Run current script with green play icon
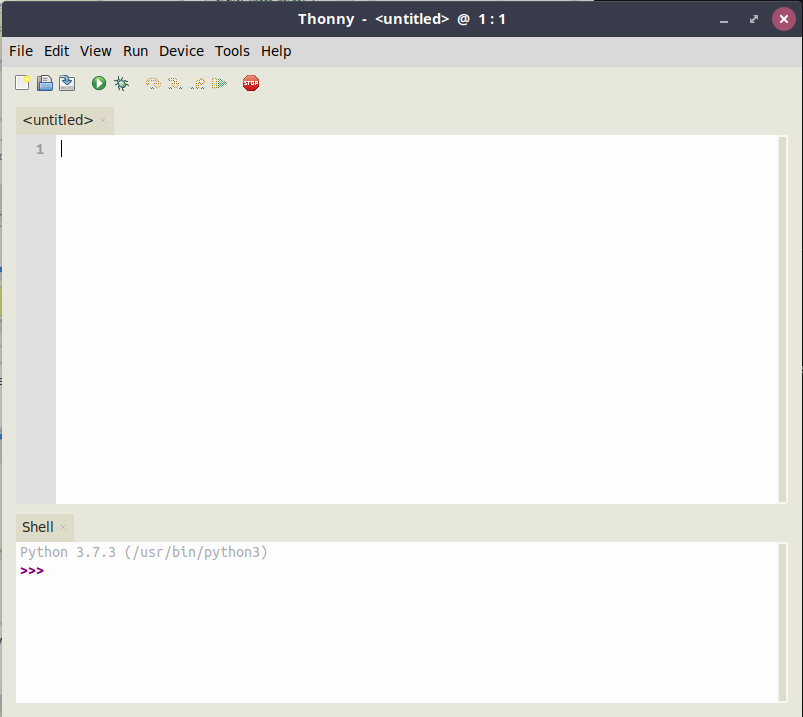This screenshot has width=803, height=717. (99, 83)
